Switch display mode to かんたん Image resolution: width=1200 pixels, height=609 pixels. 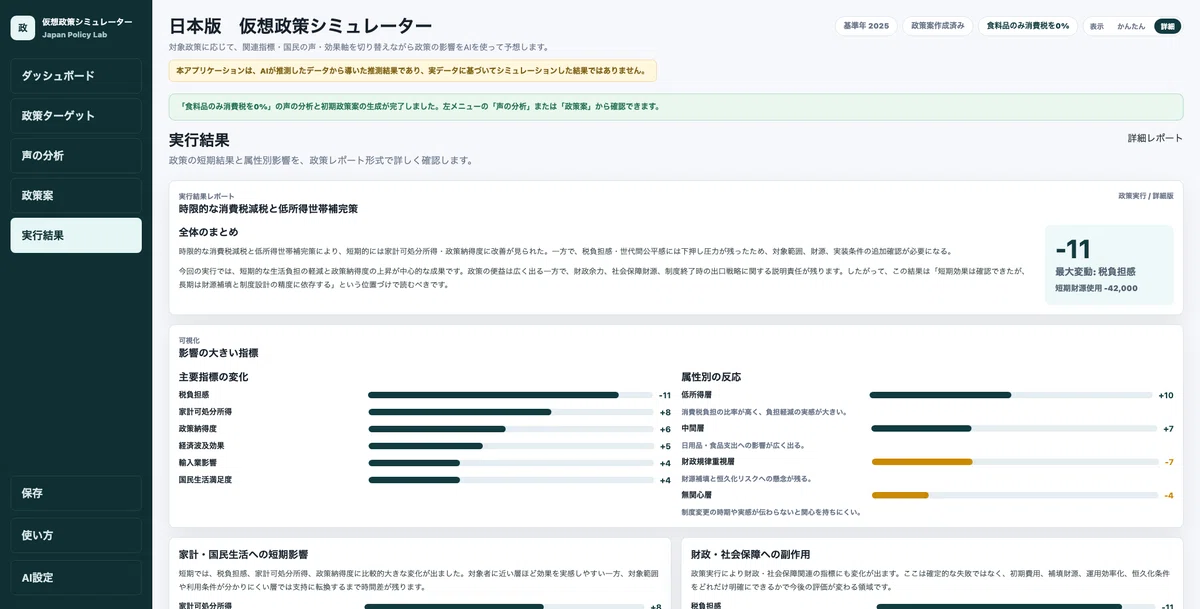pyautogui.click(x=1131, y=26)
